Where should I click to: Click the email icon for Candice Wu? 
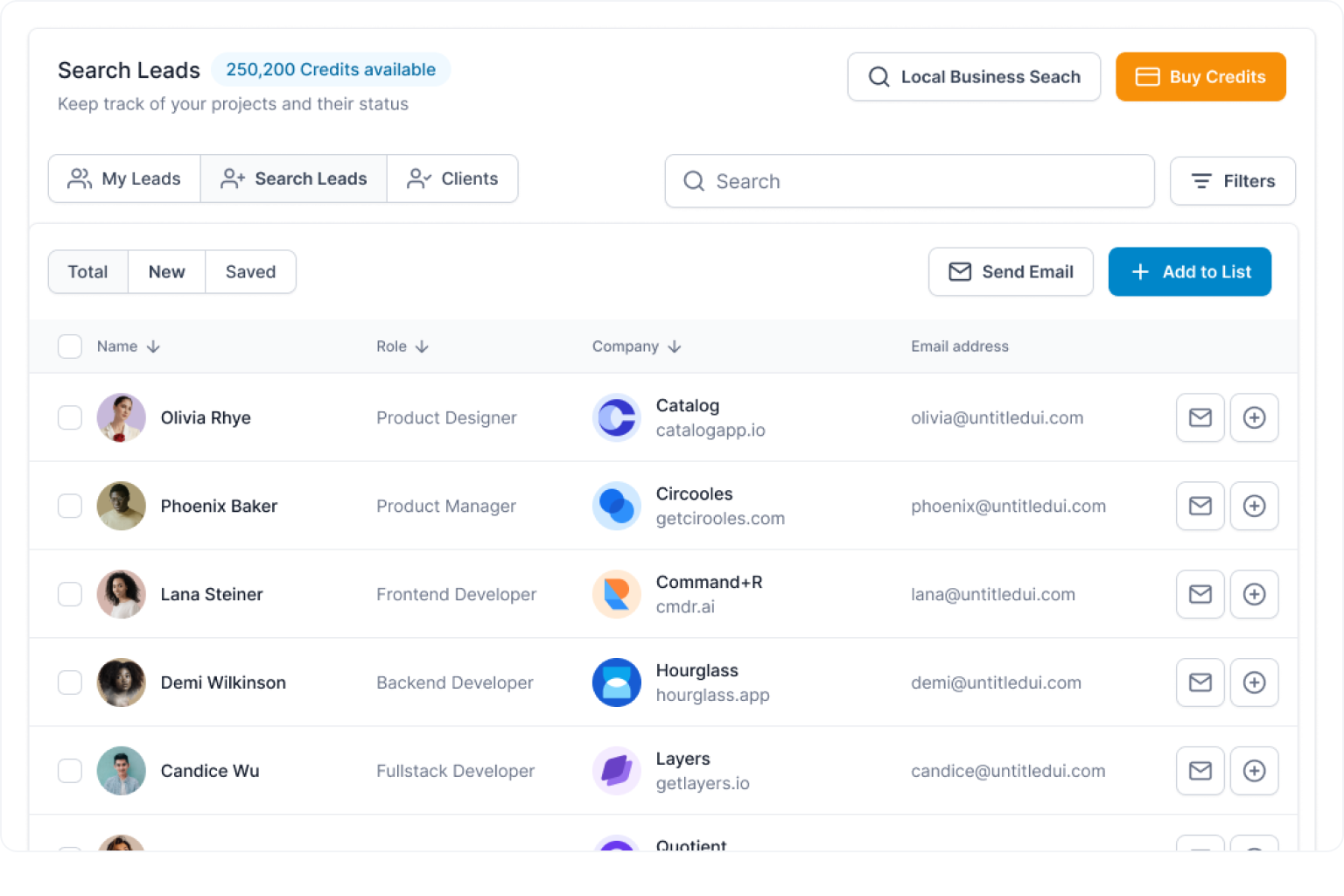(x=1200, y=771)
